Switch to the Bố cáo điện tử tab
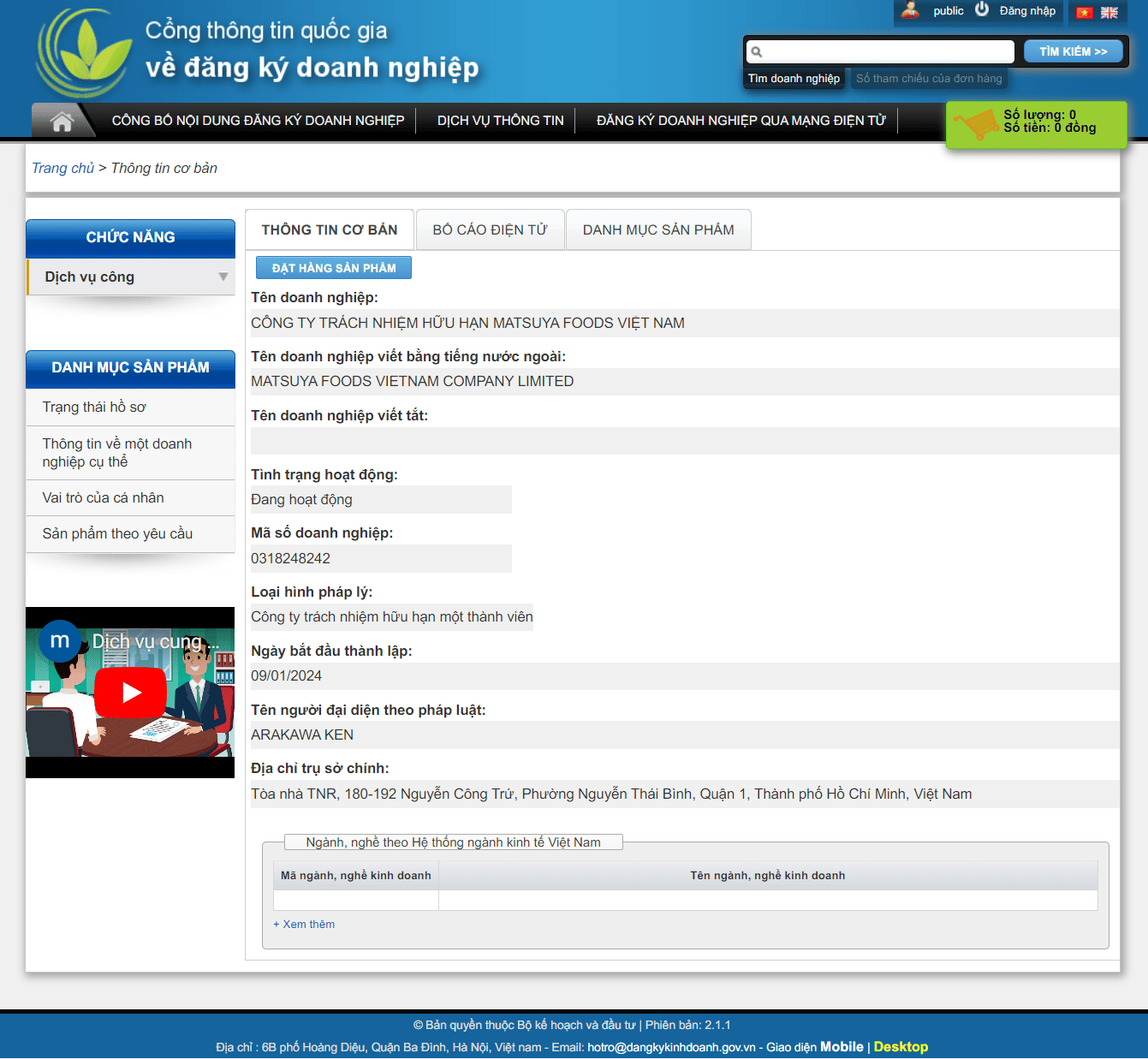The width and height of the screenshot is (1148, 1059). (x=490, y=229)
